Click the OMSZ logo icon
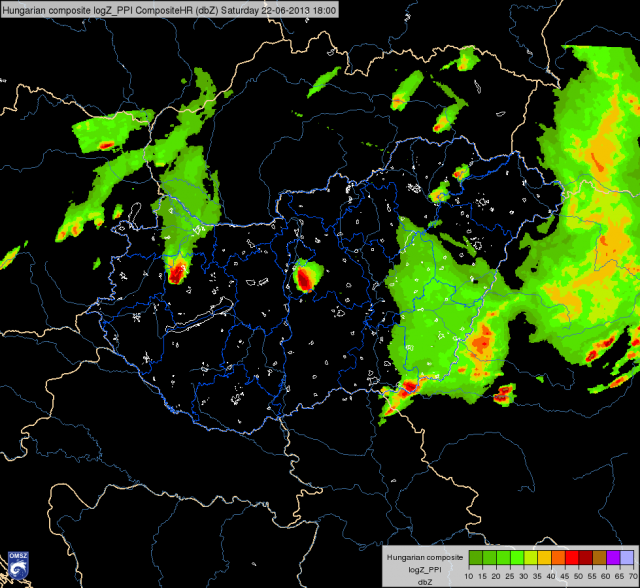The width and height of the screenshot is (640, 588). 18,566
